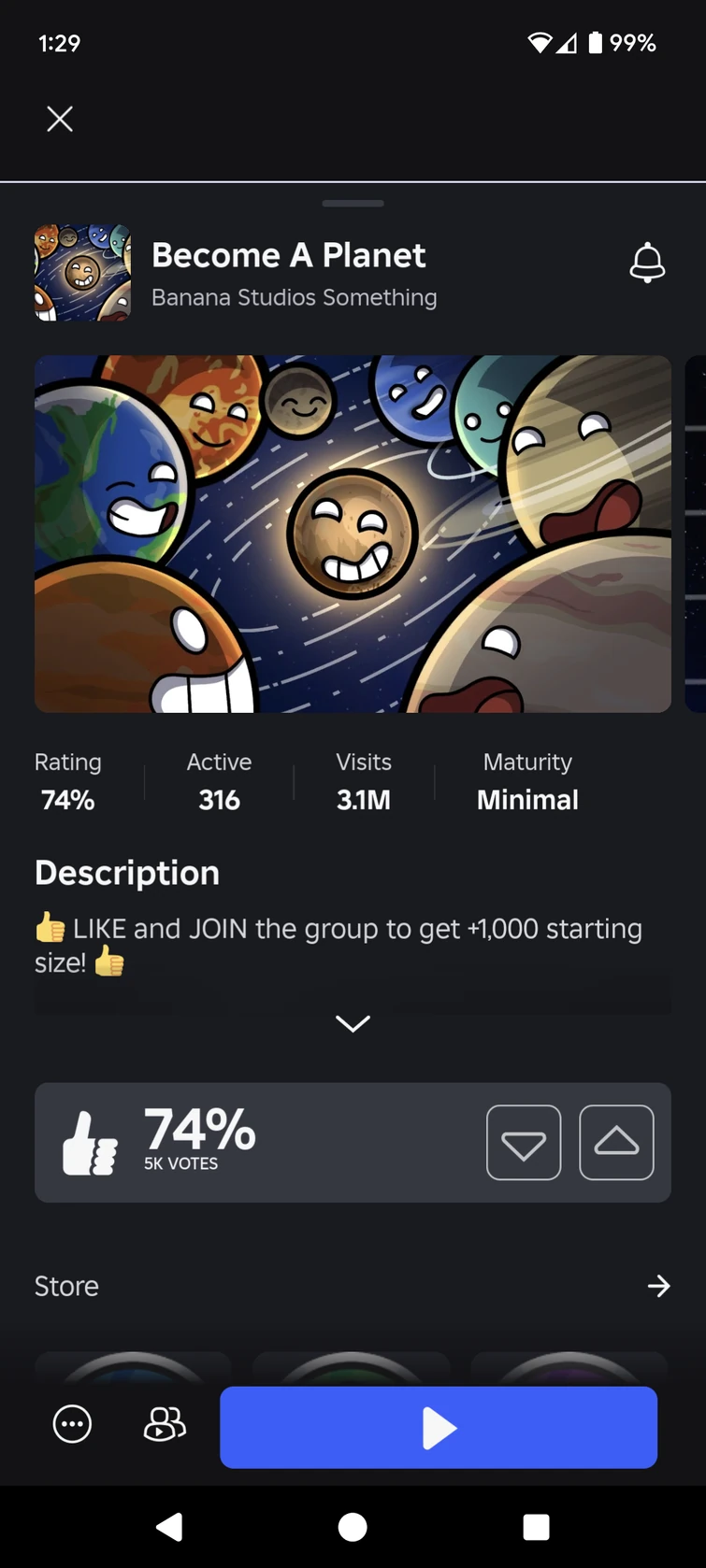Tap the notification bell icon
This screenshot has height=1568, width=706.
click(647, 263)
